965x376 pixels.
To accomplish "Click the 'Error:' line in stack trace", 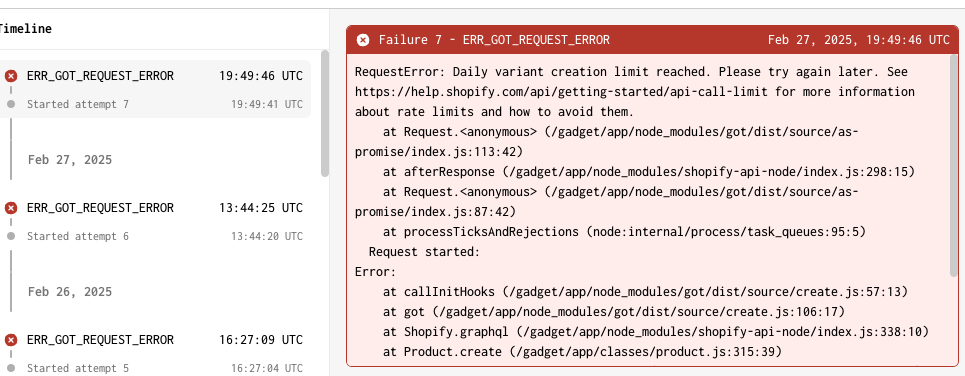I will (375, 272).
